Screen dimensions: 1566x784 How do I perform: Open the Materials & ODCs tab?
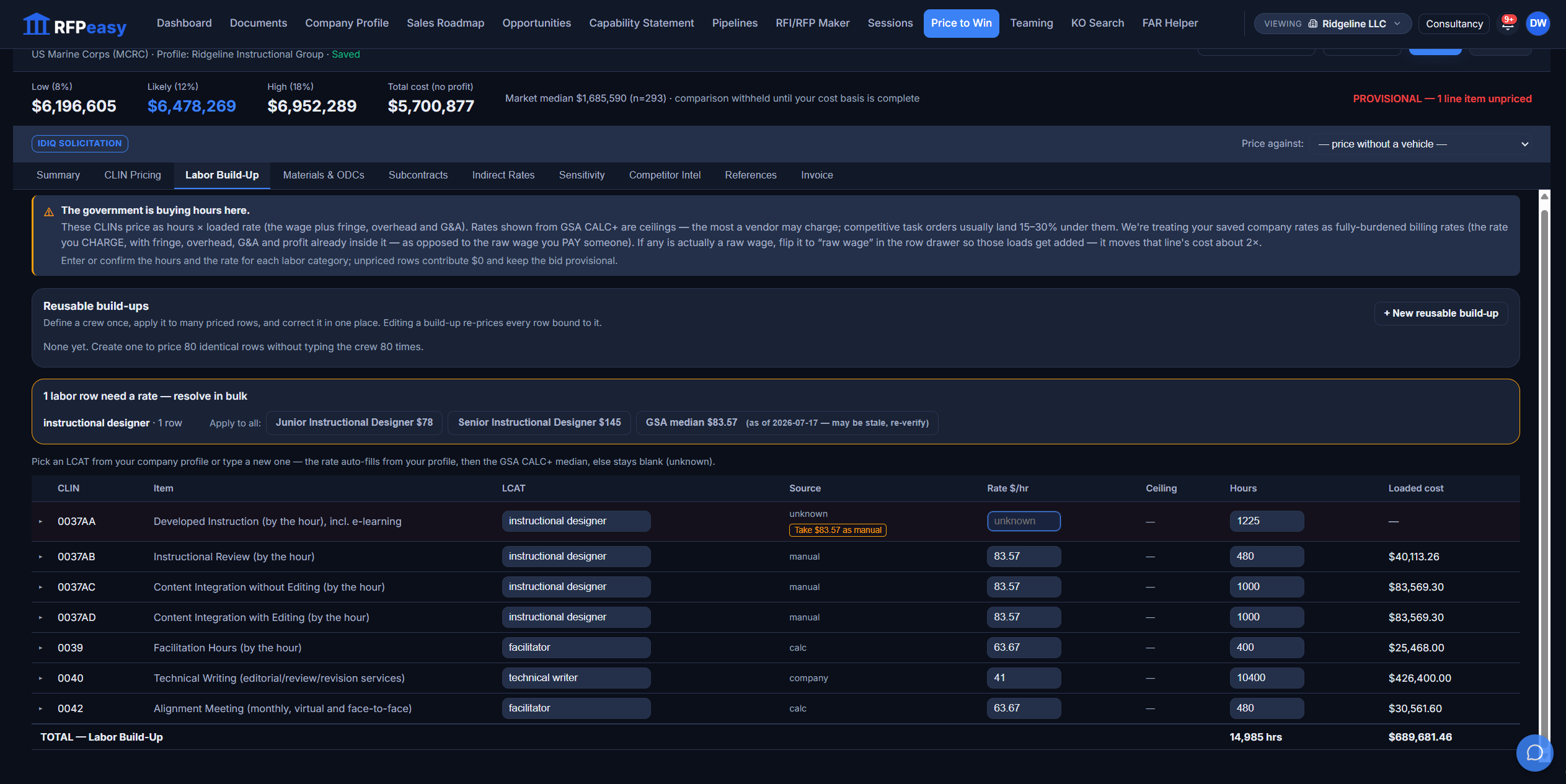click(x=324, y=175)
